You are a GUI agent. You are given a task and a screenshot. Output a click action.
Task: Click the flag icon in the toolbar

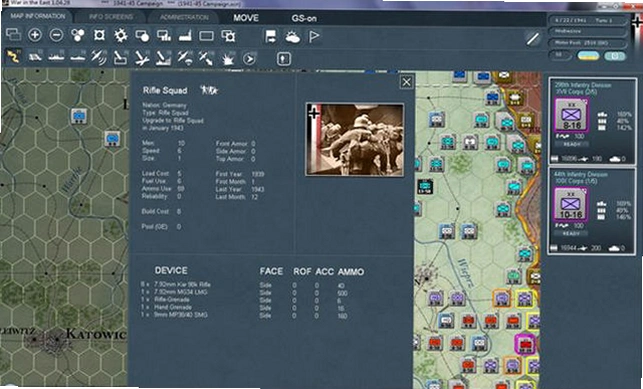pyautogui.click(x=314, y=37)
